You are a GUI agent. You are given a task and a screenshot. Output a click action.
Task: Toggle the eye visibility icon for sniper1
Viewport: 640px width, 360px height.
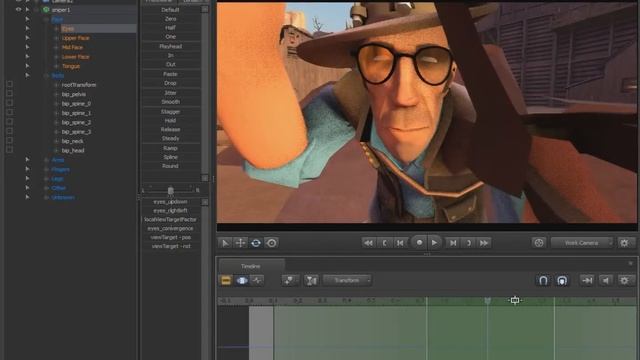point(18,9)
